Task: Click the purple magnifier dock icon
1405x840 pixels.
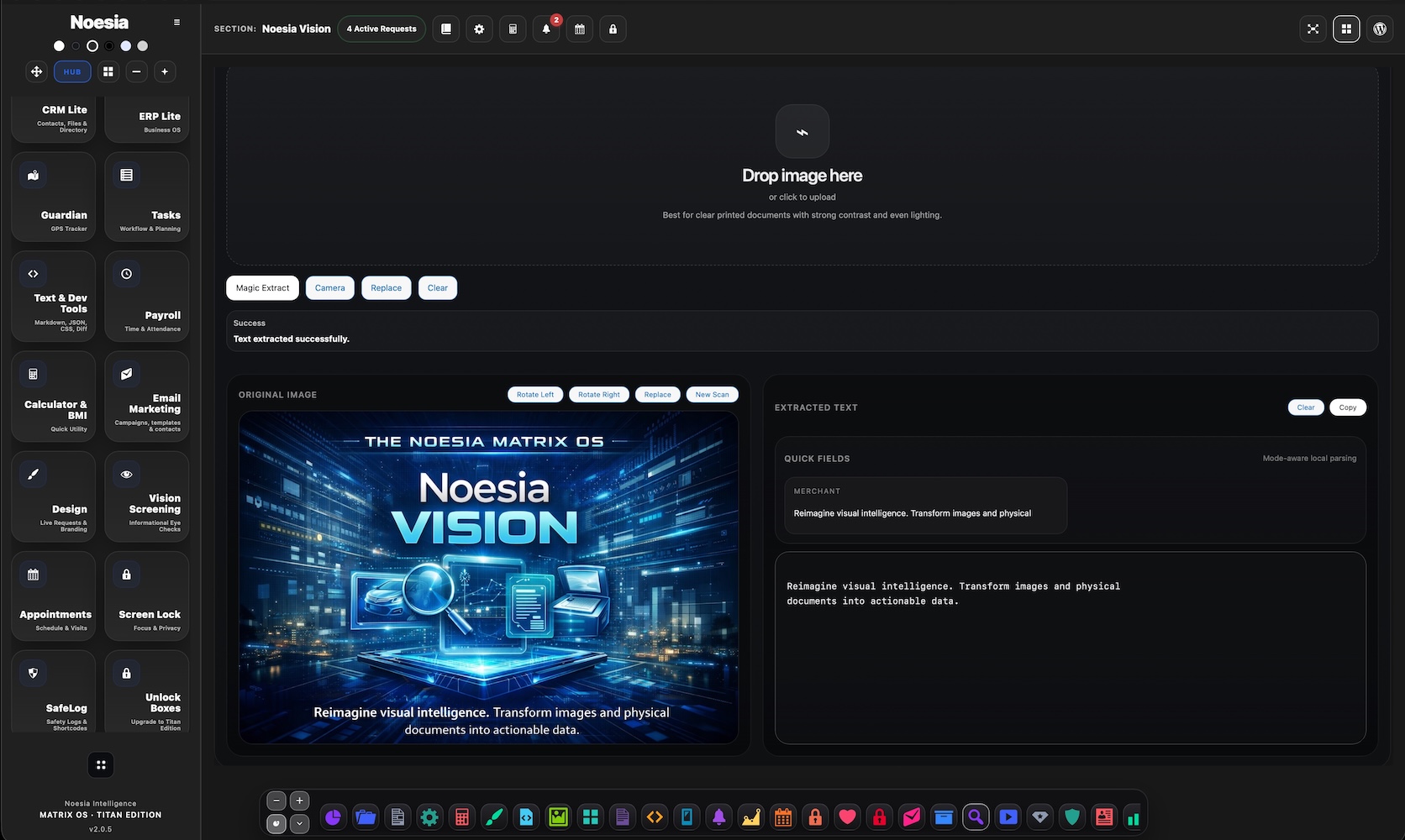Action: pyautogui.click(x=976, y=816)
